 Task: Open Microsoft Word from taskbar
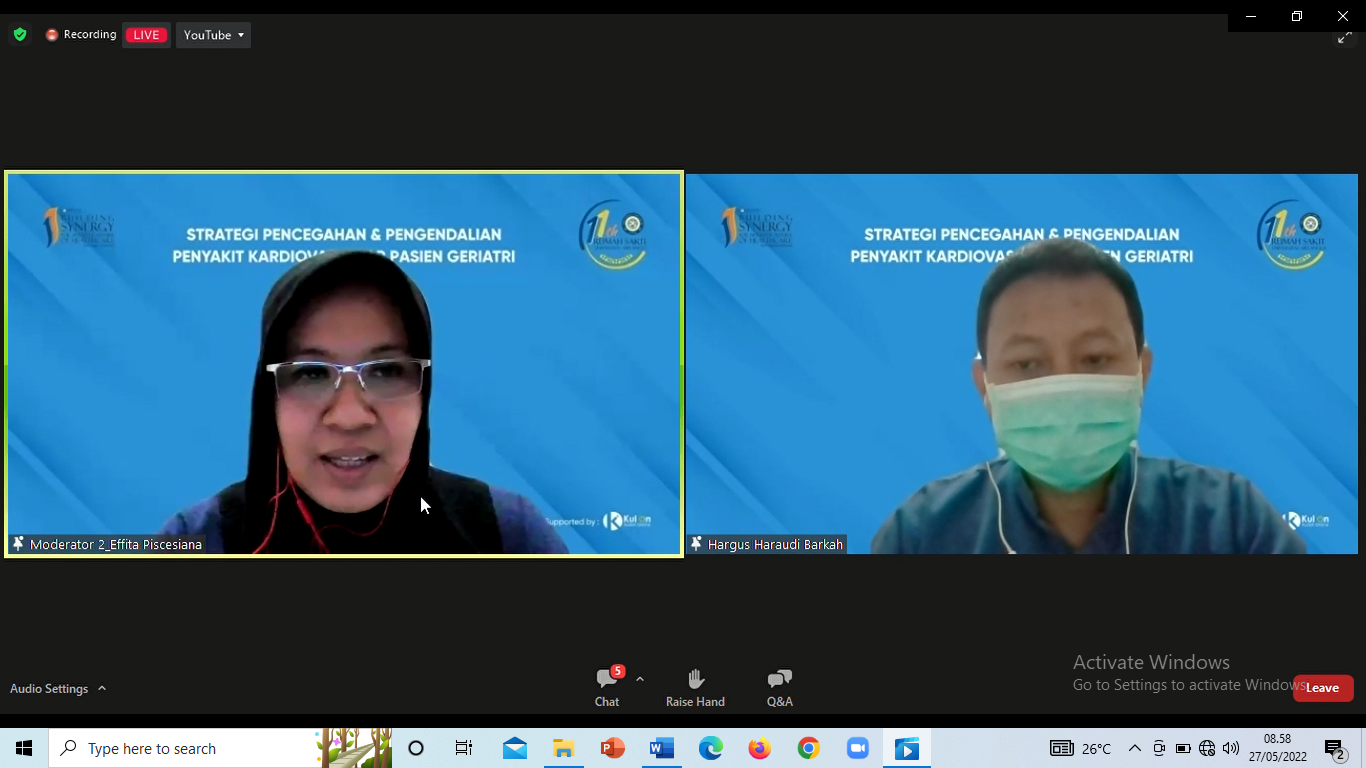[661, 748]
